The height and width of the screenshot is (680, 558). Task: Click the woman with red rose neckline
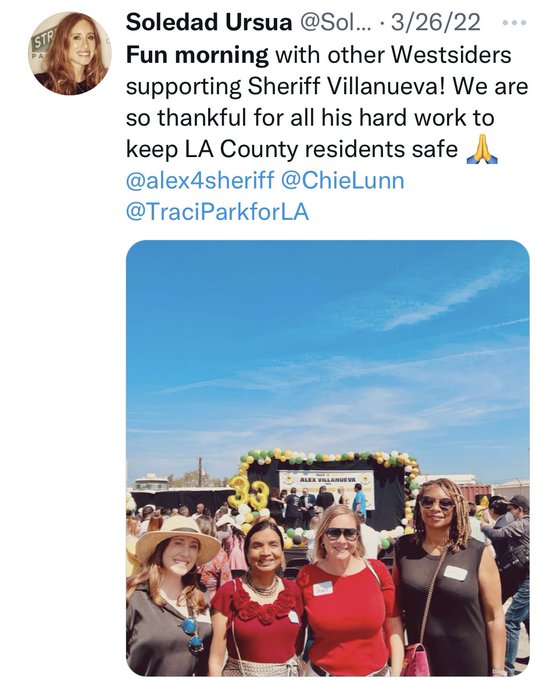point(256,601)
